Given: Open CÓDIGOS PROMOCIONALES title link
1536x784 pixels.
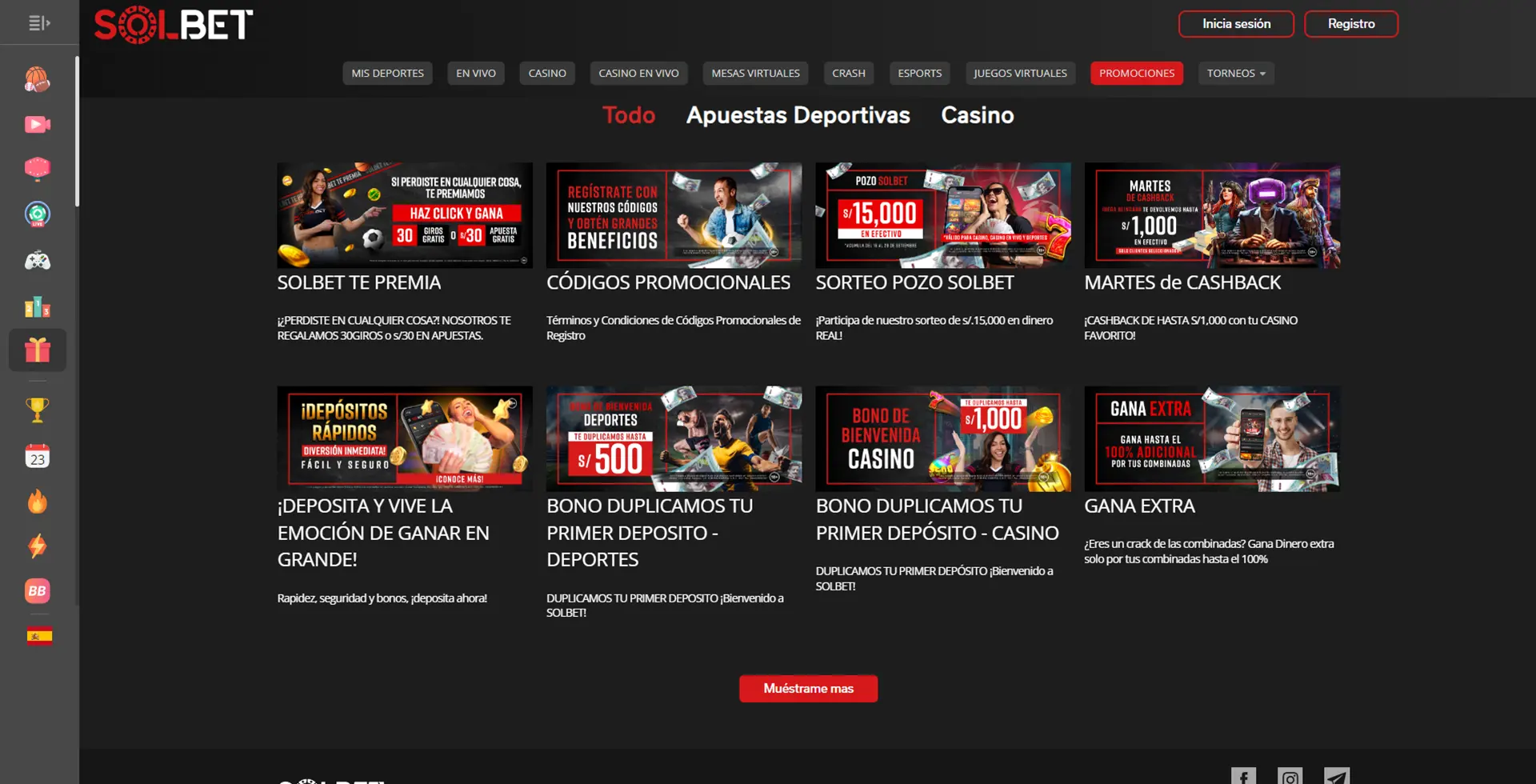Looking at the screenshot, I should (x=668, y=282).
